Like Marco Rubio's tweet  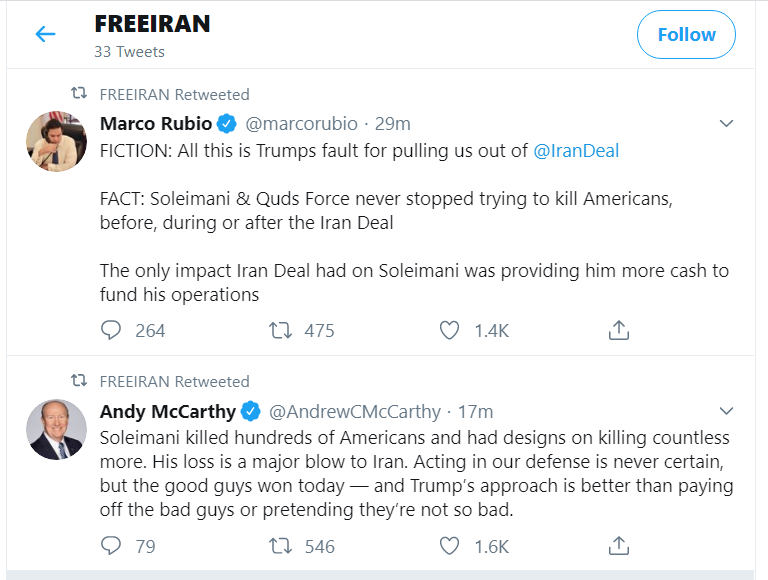click(x=450, y=330)
